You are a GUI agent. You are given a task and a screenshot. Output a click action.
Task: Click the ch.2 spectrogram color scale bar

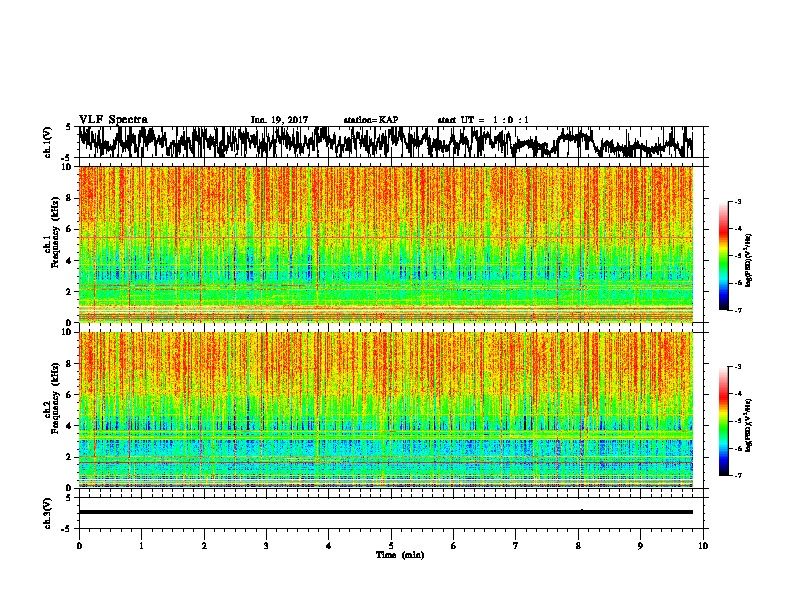723,421
